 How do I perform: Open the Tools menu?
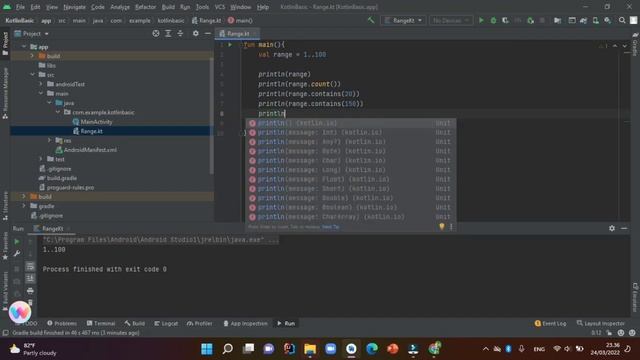(202, 7)
